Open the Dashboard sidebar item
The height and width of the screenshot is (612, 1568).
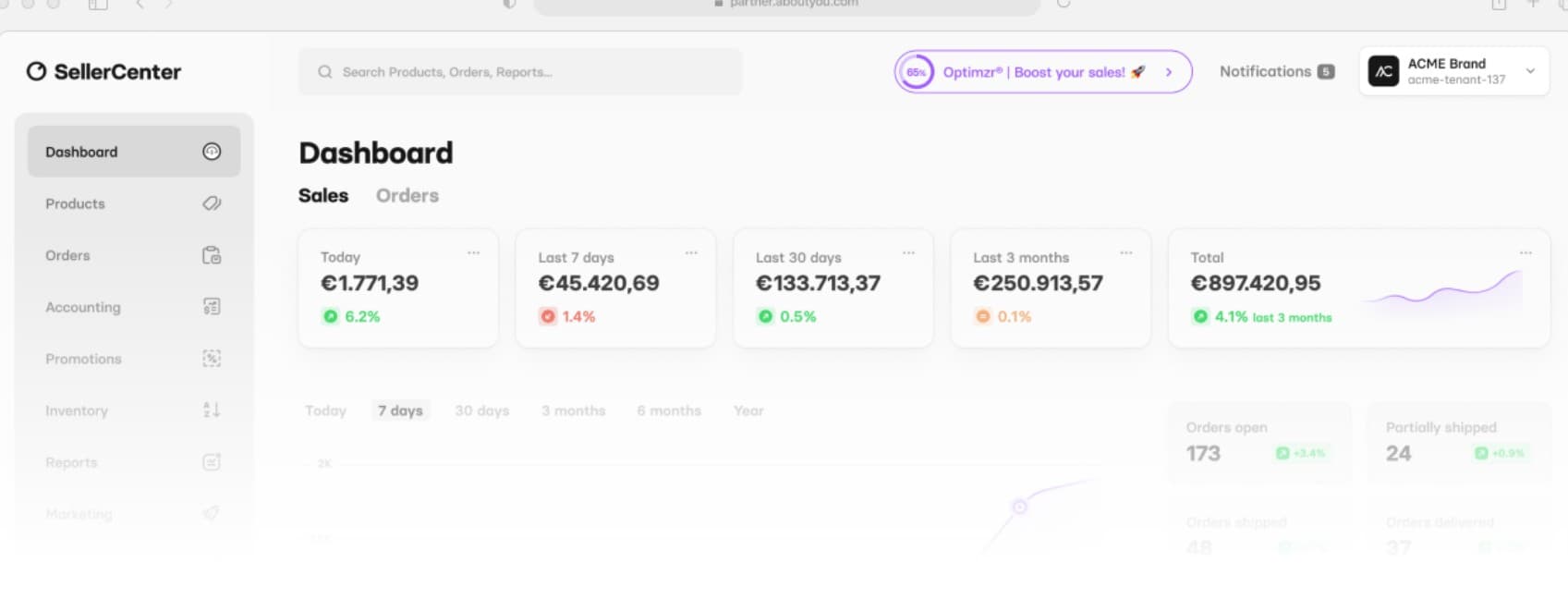(134, 152)
